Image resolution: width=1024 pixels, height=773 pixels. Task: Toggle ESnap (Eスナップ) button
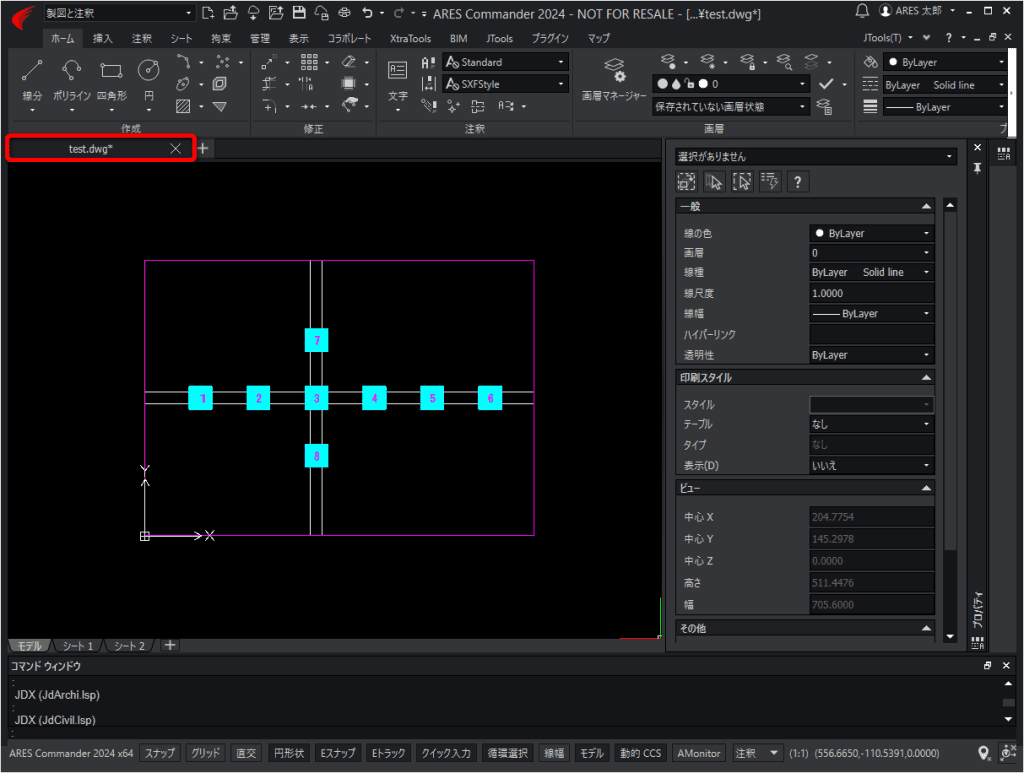pyautogui.click(x=338, y=753)
